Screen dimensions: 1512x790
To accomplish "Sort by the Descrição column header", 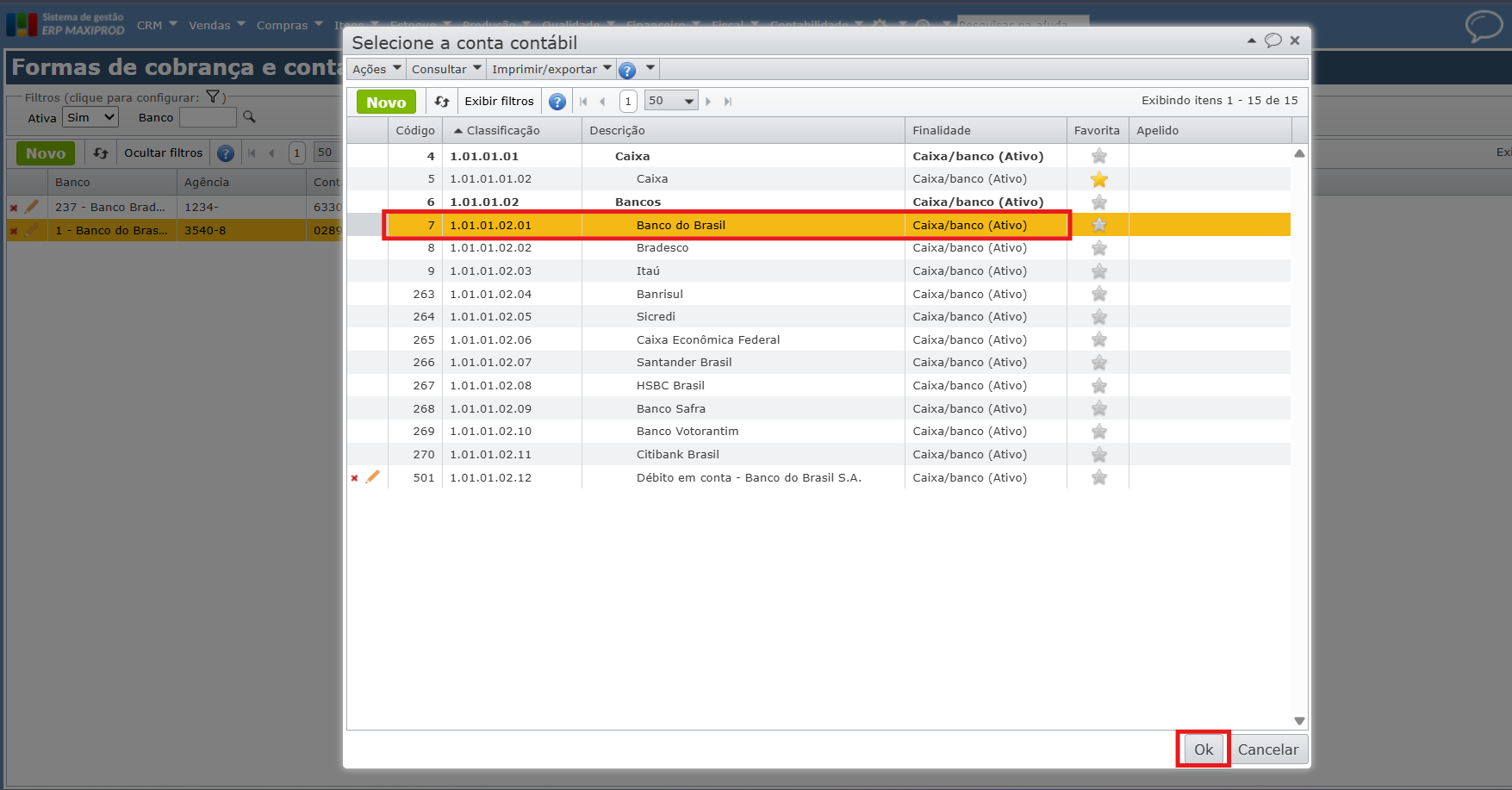I will (744, 130).
